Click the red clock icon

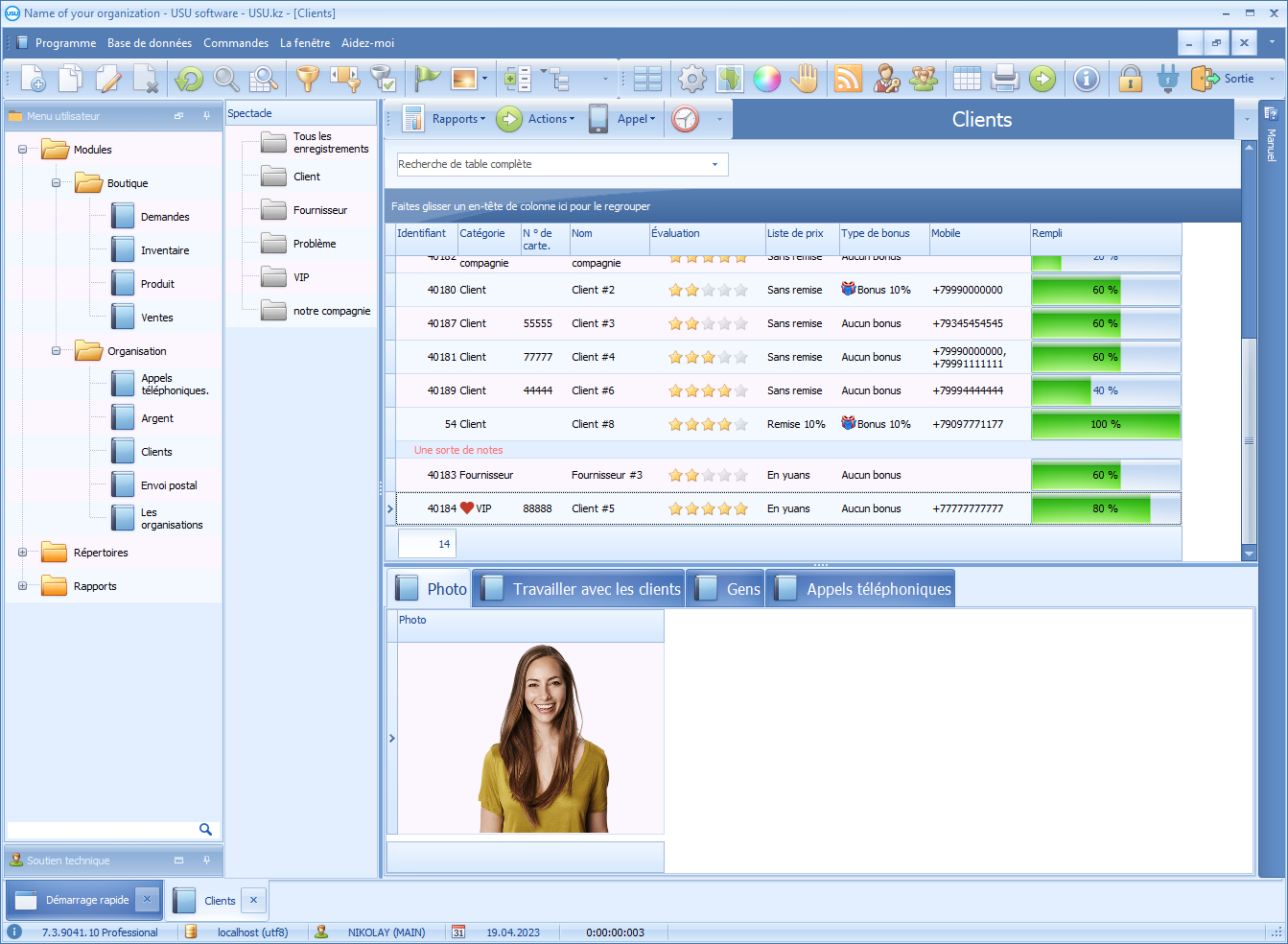[x=686, y=119]
